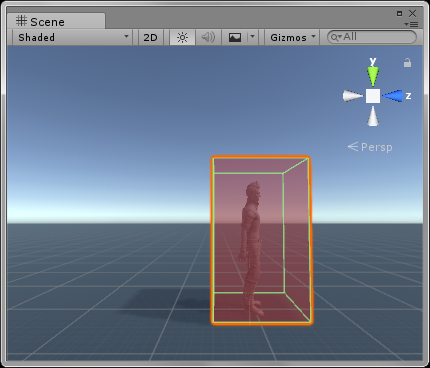
Task: Maximize the Scene panel window
Action: [x=400, y=13]
